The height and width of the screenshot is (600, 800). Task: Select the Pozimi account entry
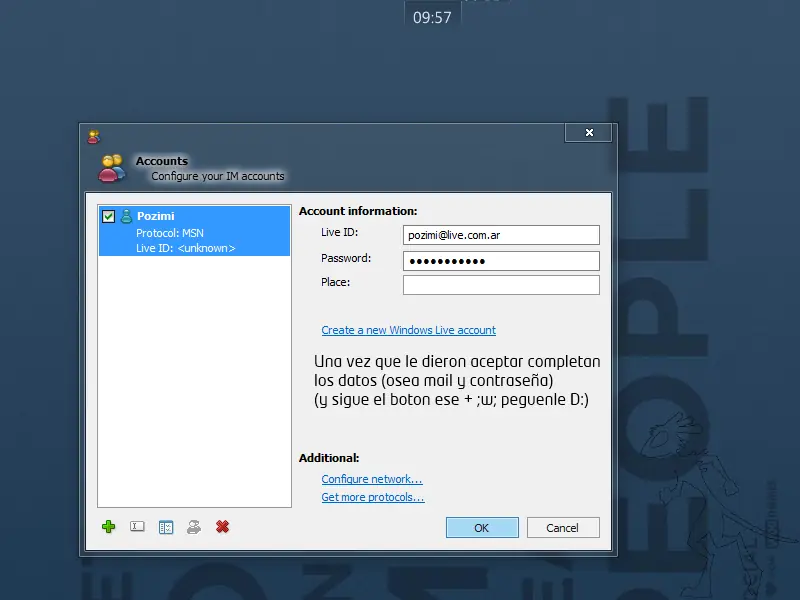point(194,231)
